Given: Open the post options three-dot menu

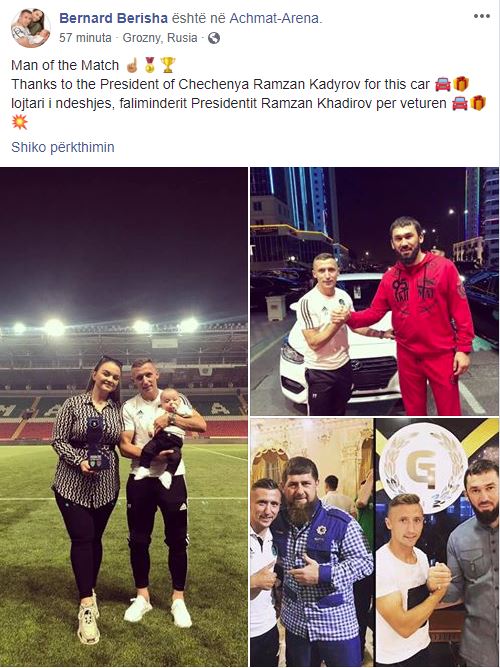Looking at the screenshot, I should [x=482, y=16].
